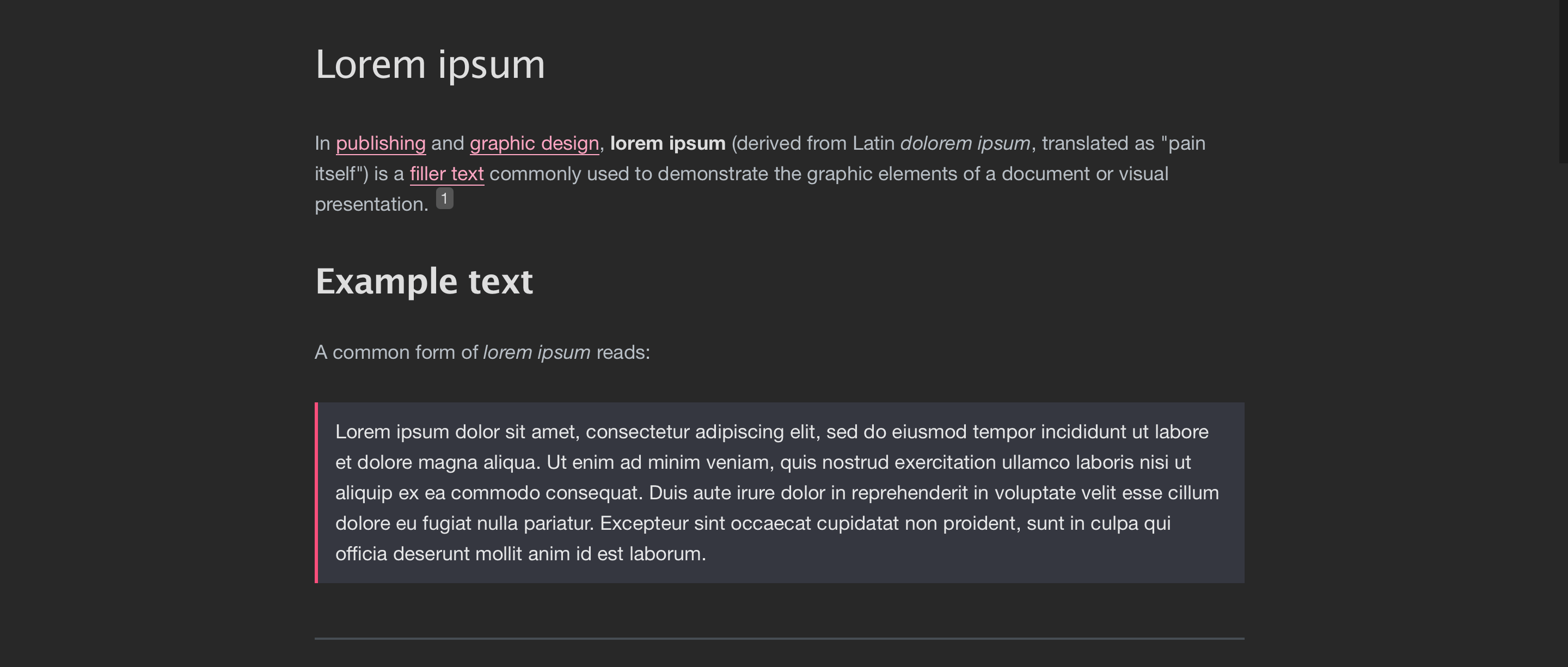Click the "Example text" section heading
Screen dimensions: 1568x667
pyautogui.click(x=424, y=282)
